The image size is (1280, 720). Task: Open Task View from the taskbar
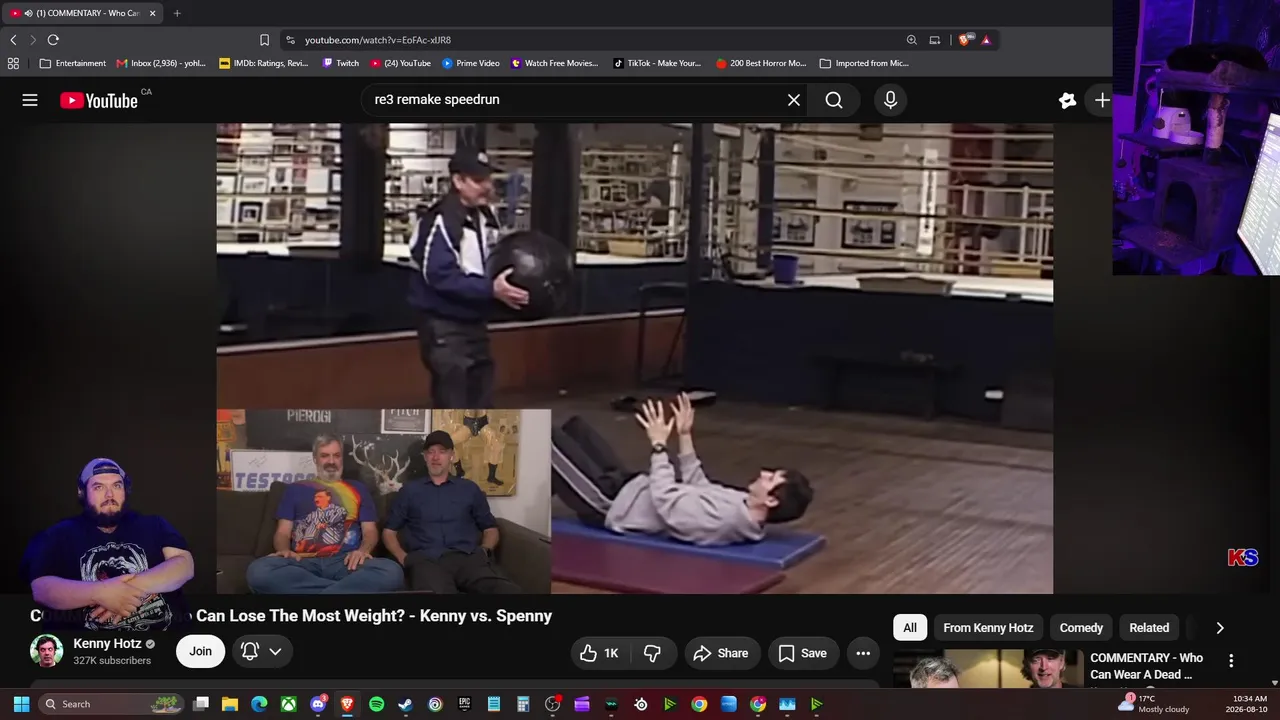click(x=201, y=704)
